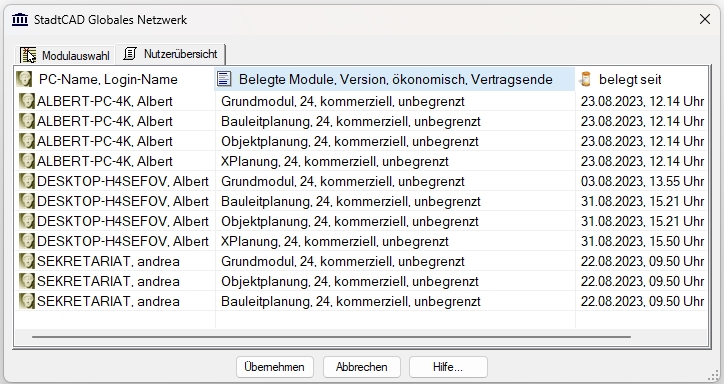Click the Abbrechen button

362,367
